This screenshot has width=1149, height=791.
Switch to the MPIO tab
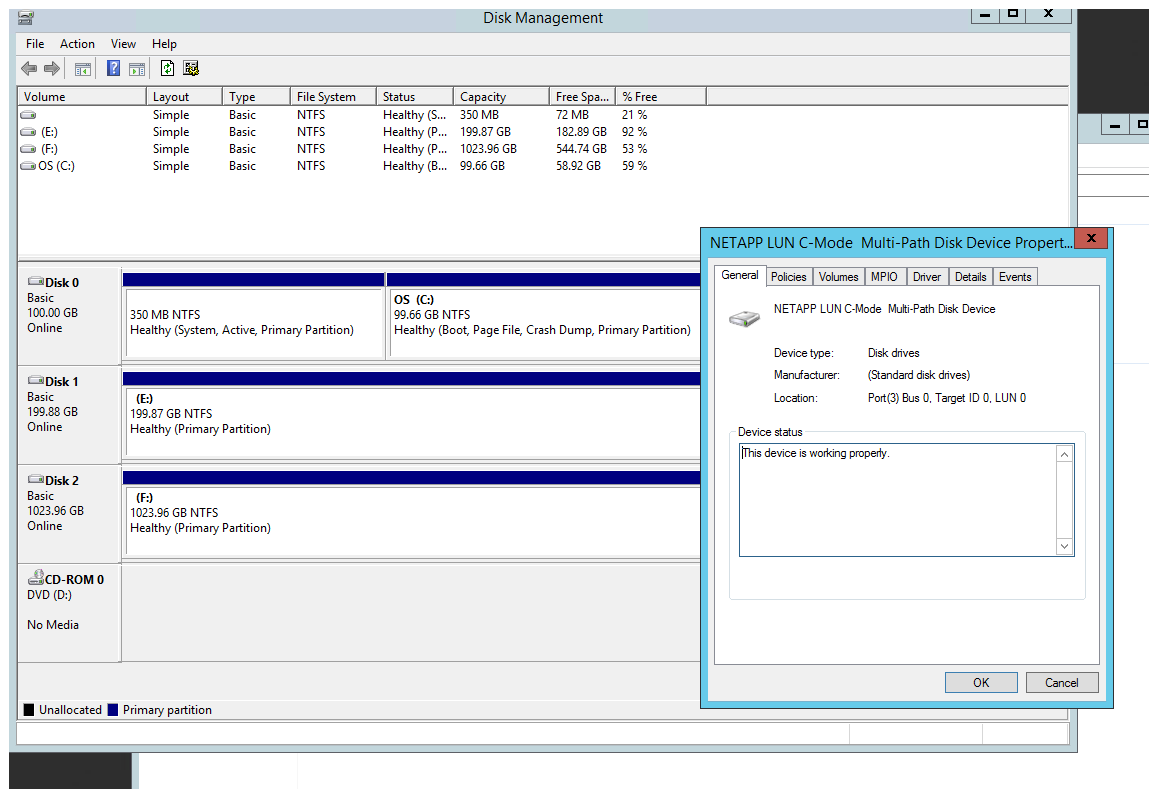[884, 277]
